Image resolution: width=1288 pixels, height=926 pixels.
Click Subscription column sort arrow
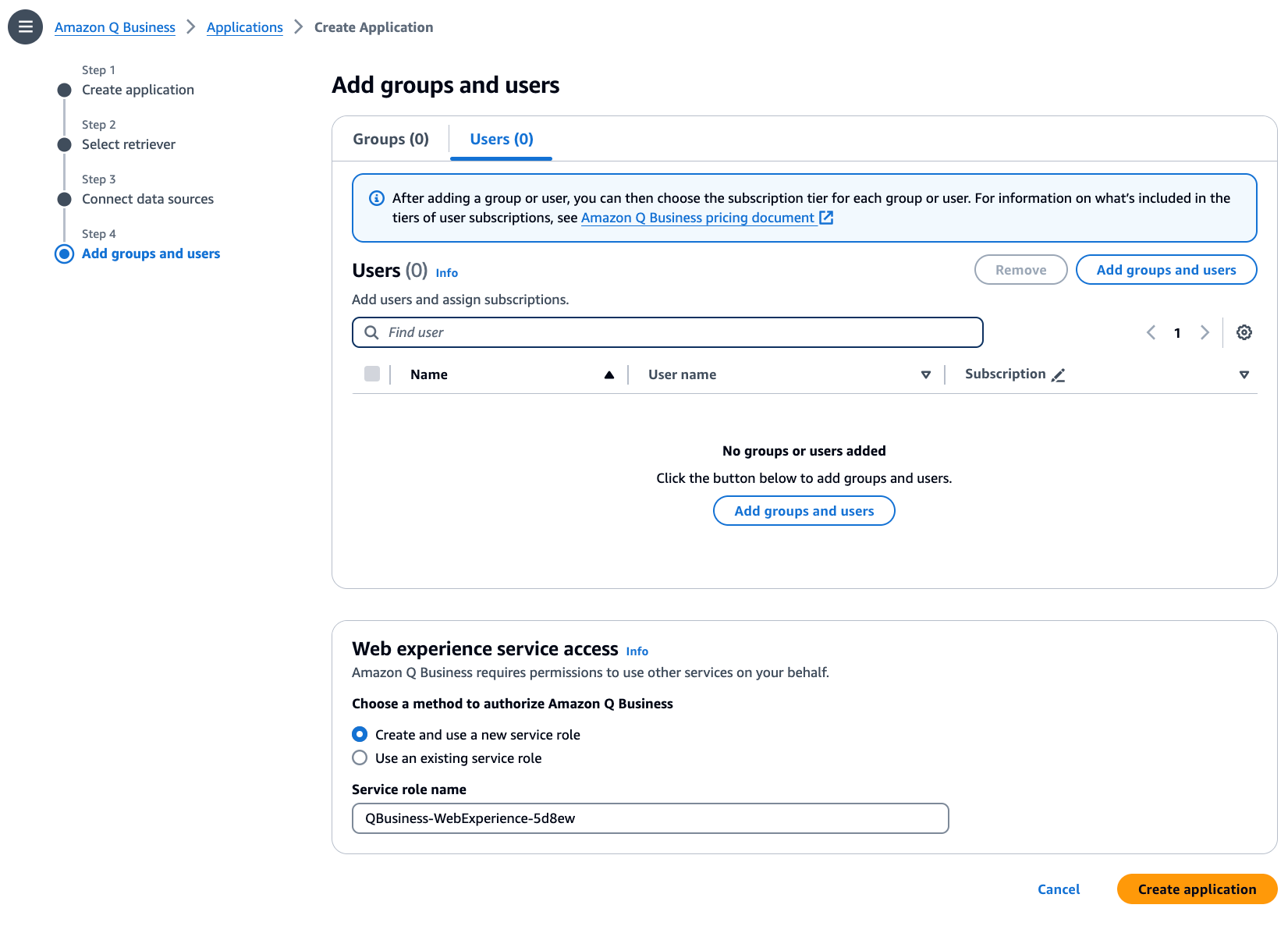point(1244,375)
